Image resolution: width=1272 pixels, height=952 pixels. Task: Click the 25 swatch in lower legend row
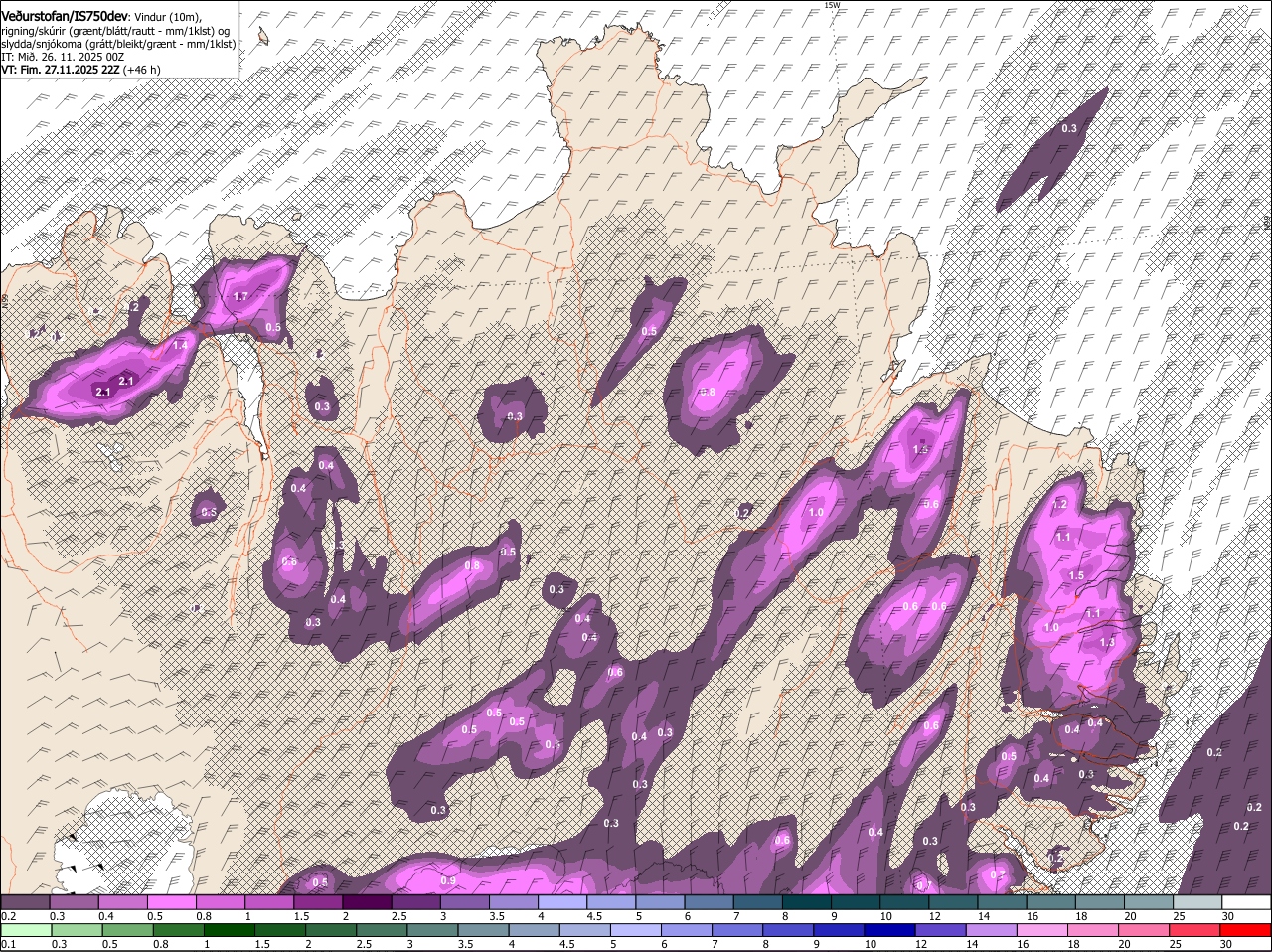click(1196, 931)
